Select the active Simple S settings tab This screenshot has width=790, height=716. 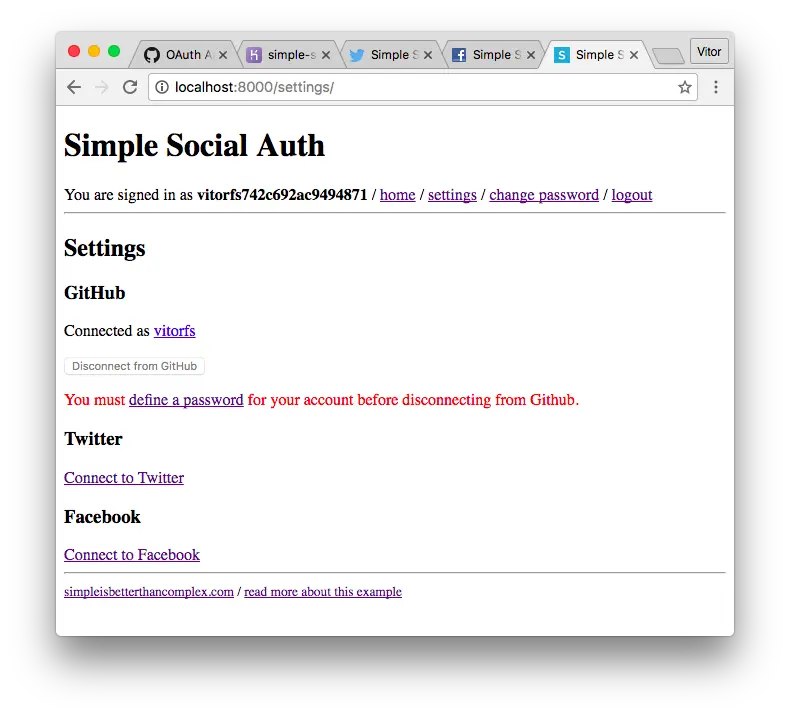click(x=598, y=54)
